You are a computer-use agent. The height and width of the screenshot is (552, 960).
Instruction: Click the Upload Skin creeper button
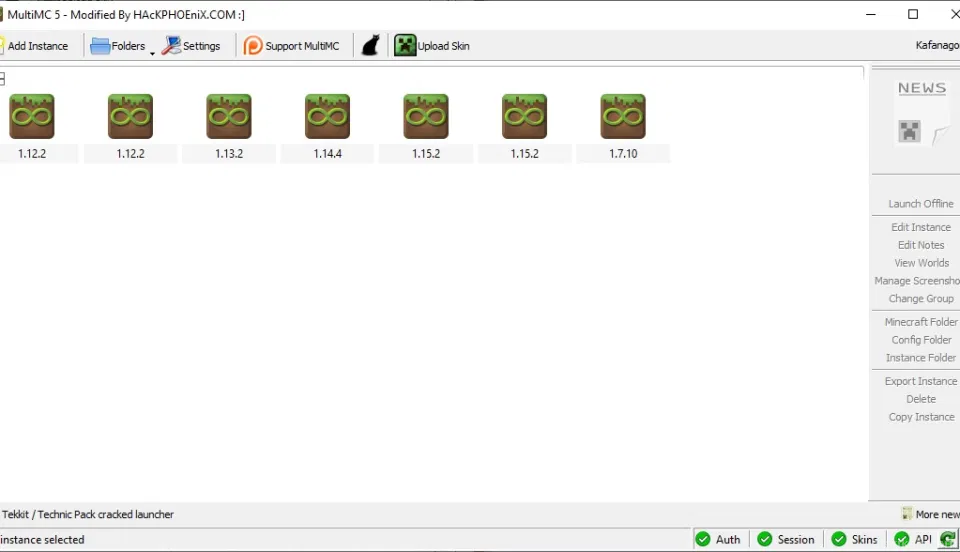(432, 46)
